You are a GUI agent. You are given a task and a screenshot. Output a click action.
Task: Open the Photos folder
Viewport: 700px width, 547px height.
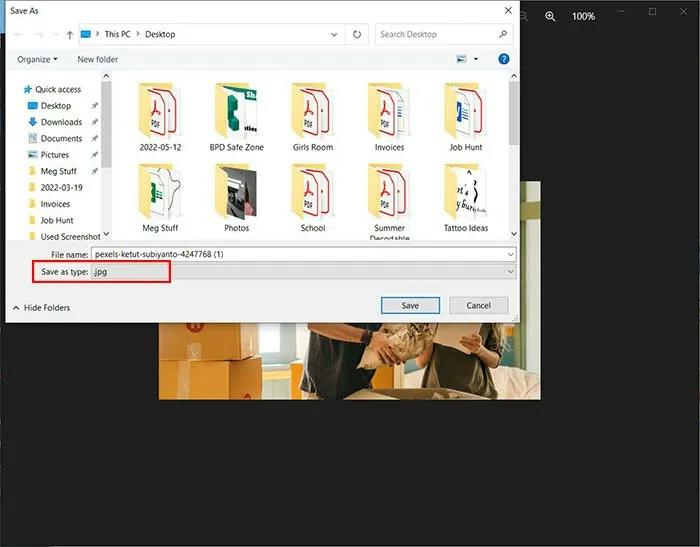pyautogui.click(x=236, y=198)
